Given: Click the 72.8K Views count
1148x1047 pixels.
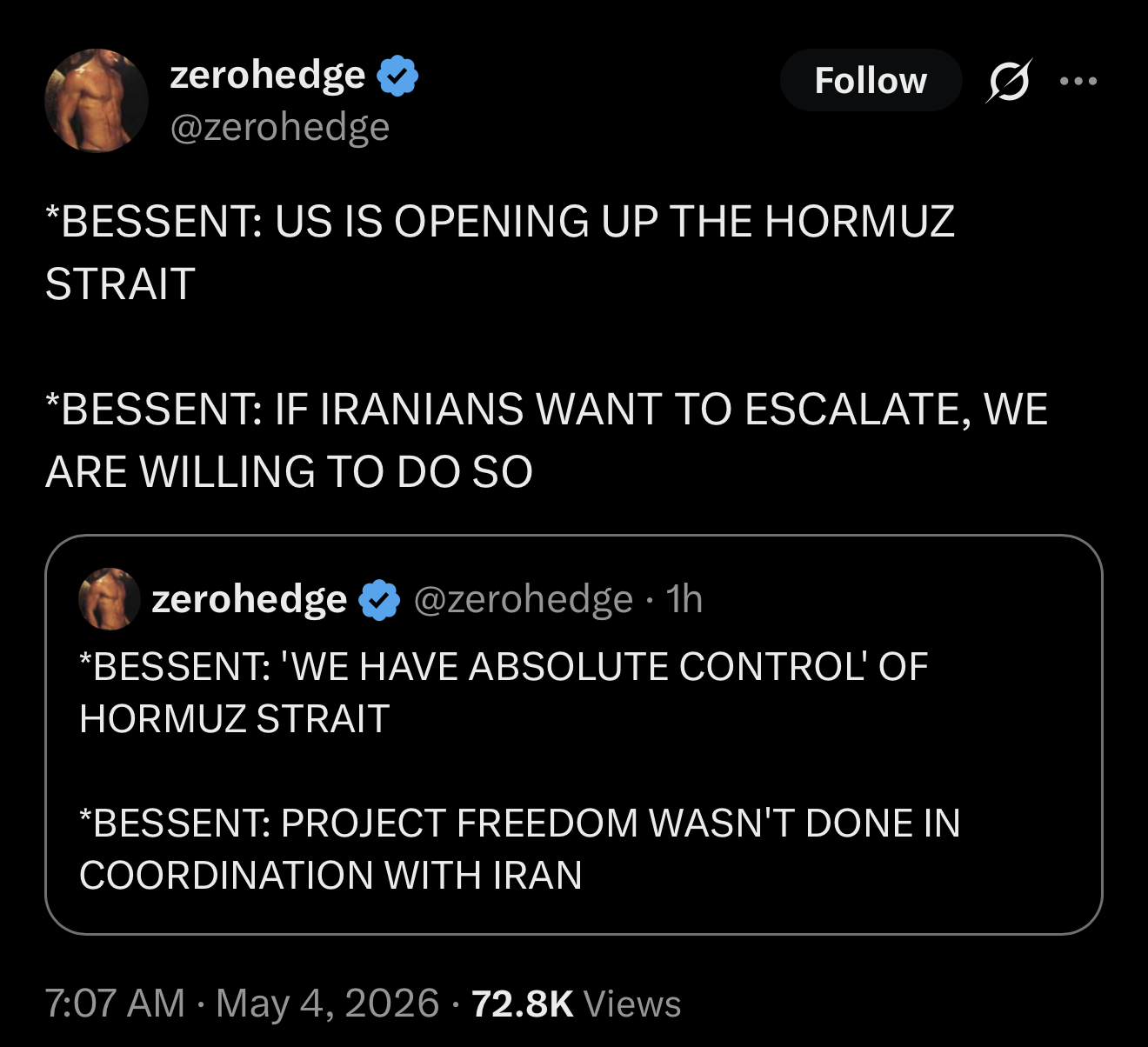Looking at the screenshot, I should pyautogui.click(x=576, y=1003).
